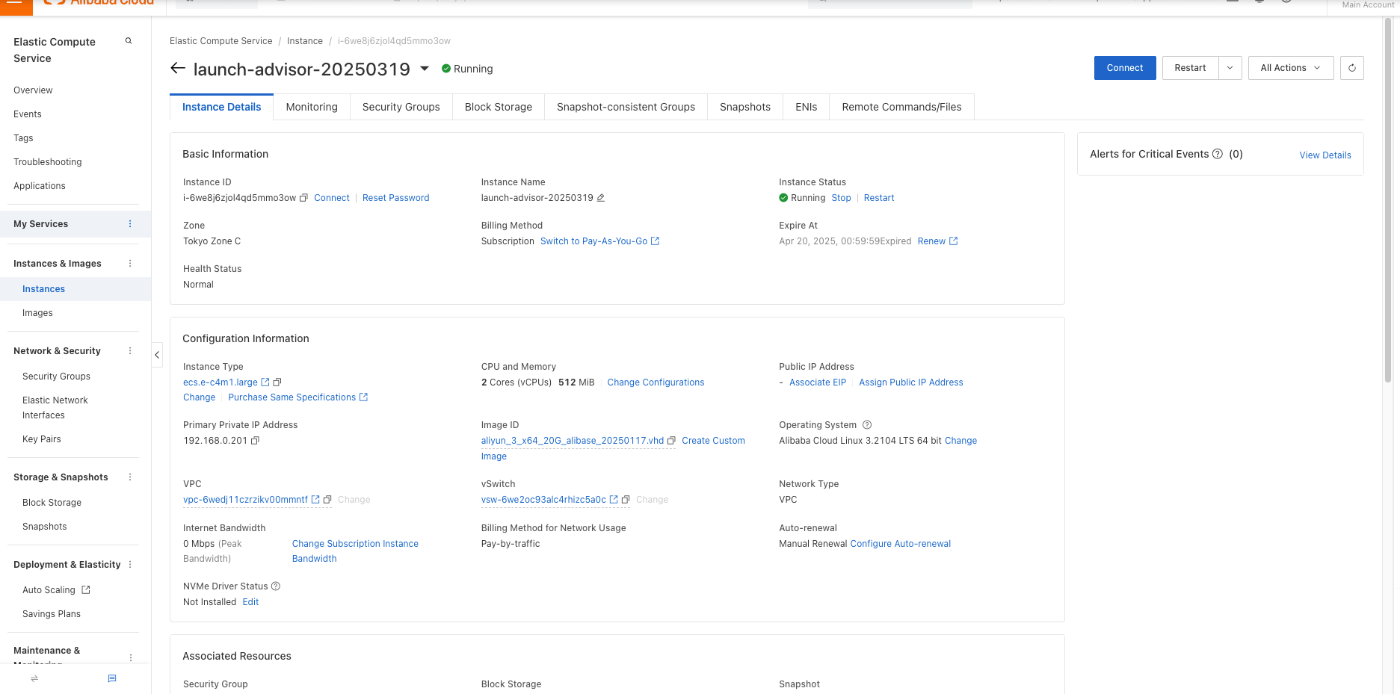Click the help icon beside NVMe Driver Status

(x=276, y=586)
